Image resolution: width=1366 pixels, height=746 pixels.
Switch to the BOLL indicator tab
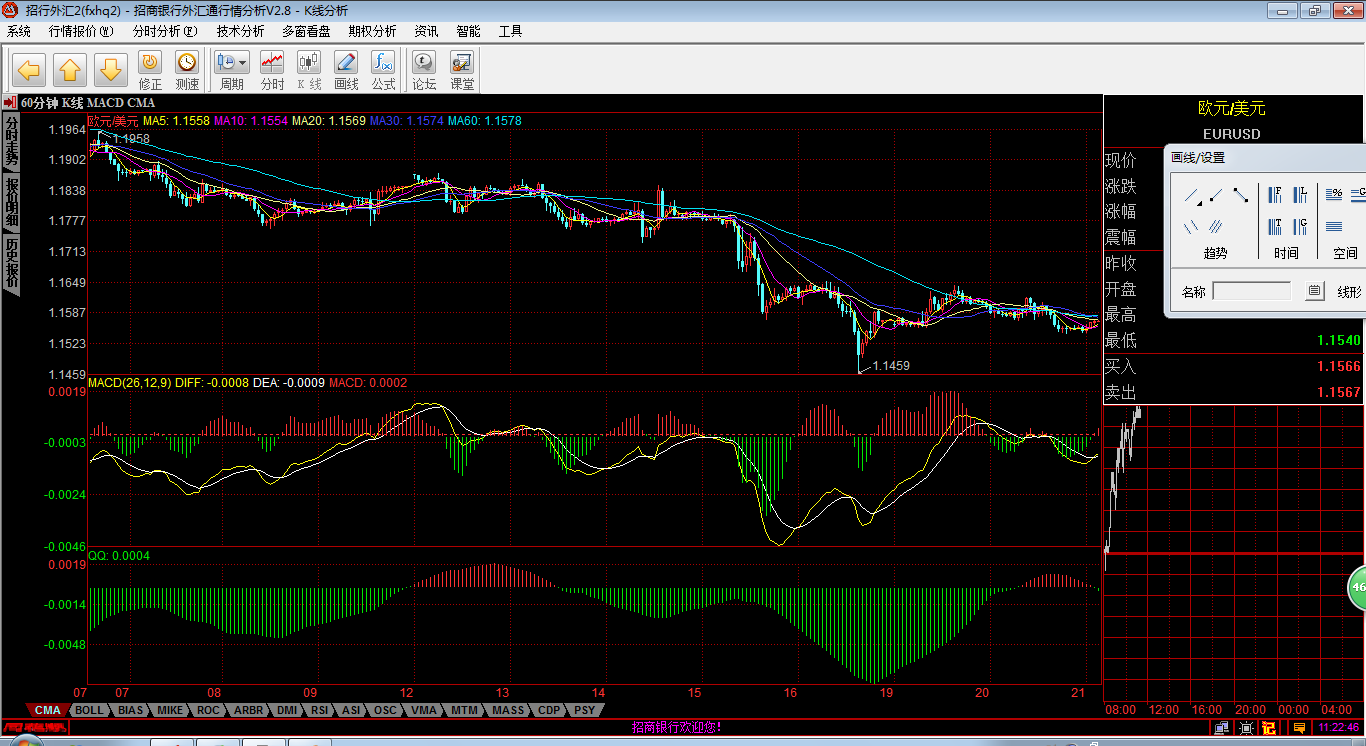coord(89,710)
